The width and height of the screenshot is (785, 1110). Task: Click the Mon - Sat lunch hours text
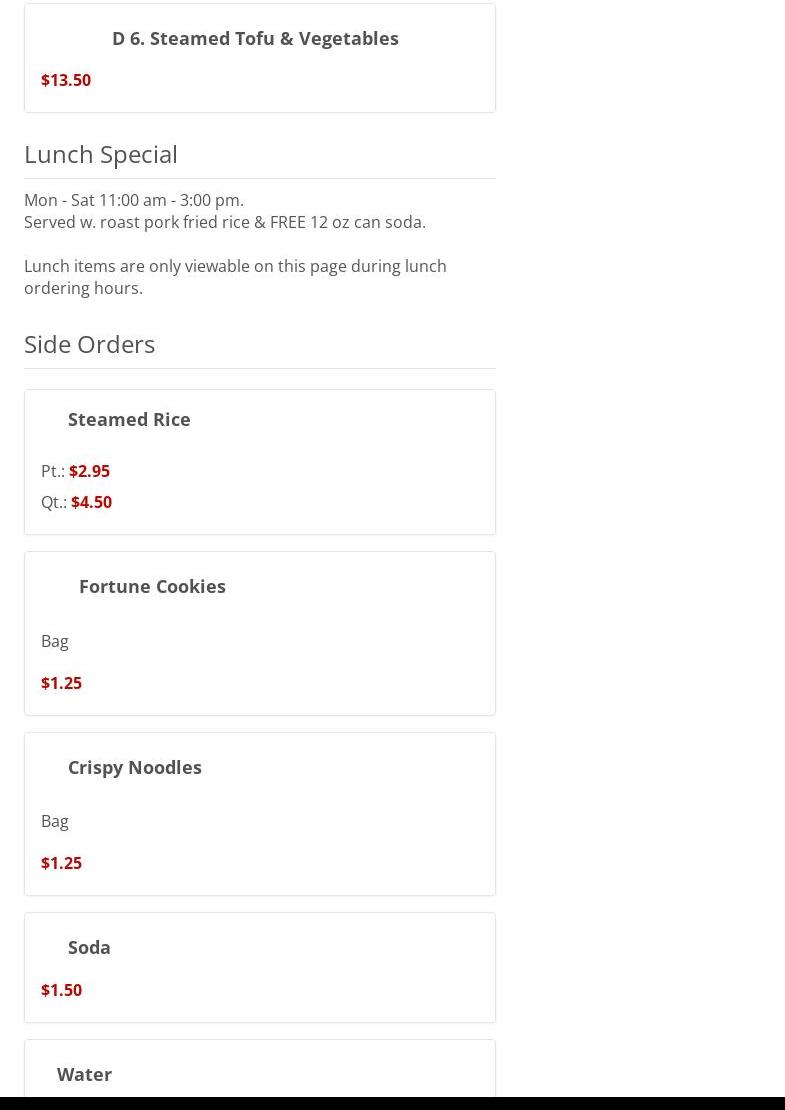134,200
